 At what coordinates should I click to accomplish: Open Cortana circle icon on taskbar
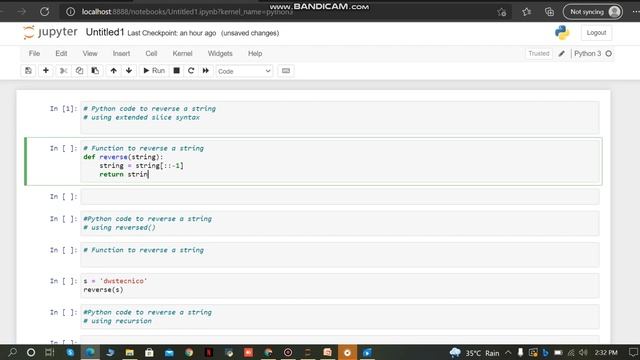click(x=31, y=352)
